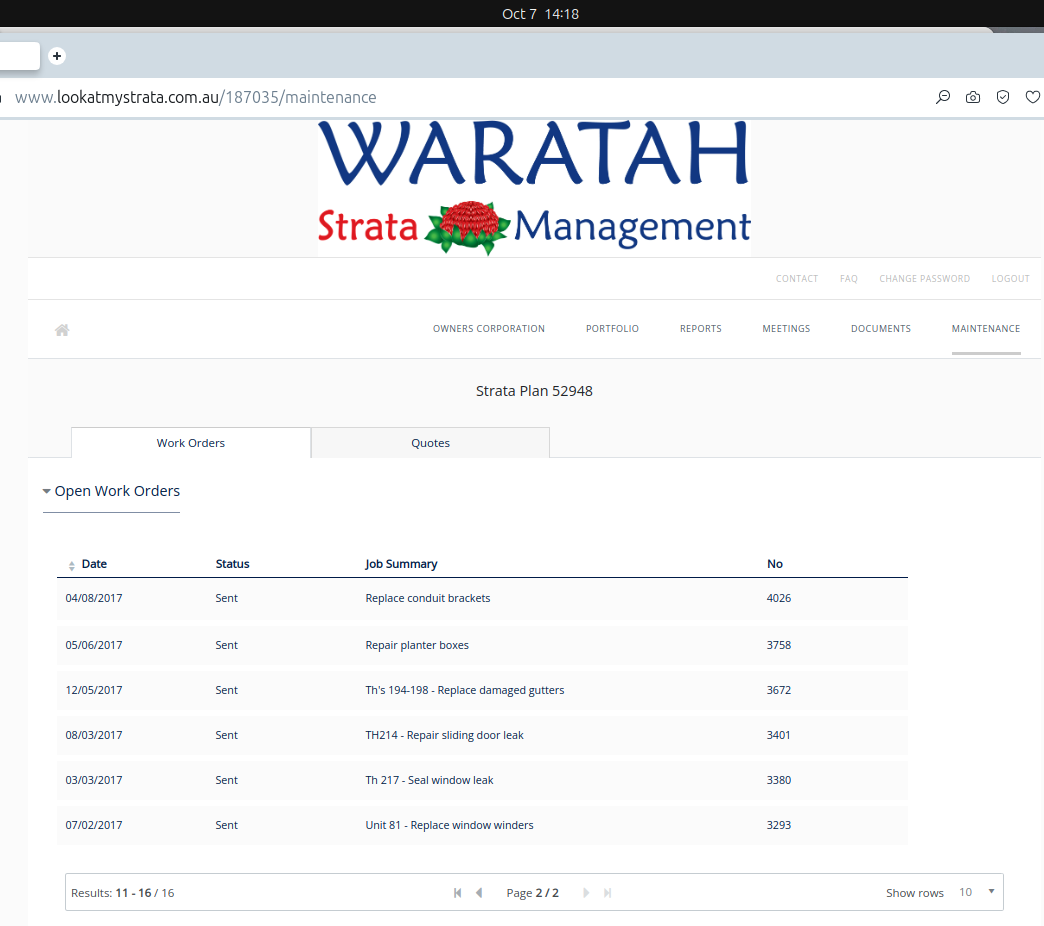The height and width of the screenshot is (926, 1044).
Task: Switch to the Work Orders tab
Action: (x=191, y=443)
